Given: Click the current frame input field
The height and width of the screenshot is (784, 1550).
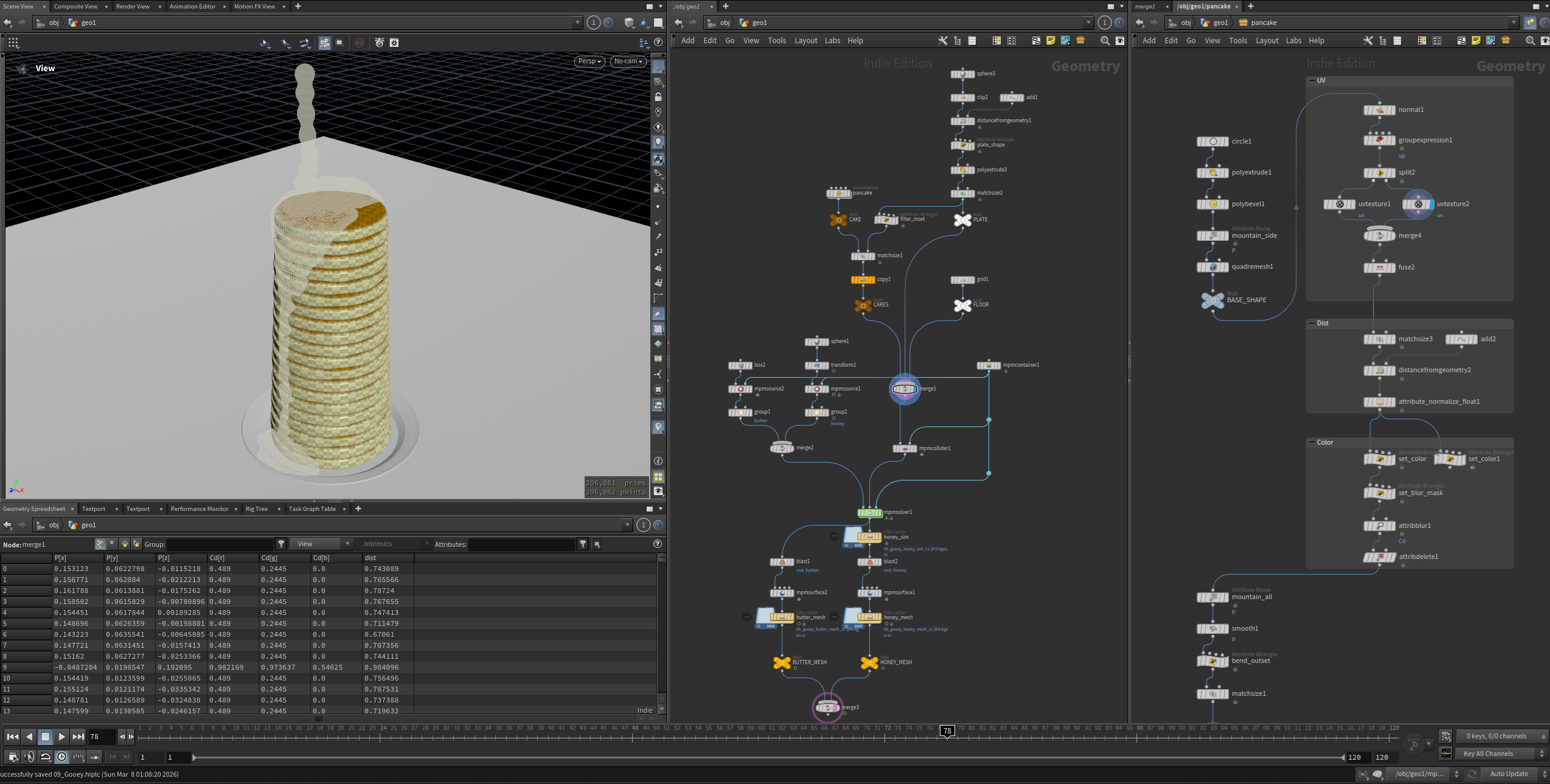Looking at the screenshot, I should pos(102,737).
